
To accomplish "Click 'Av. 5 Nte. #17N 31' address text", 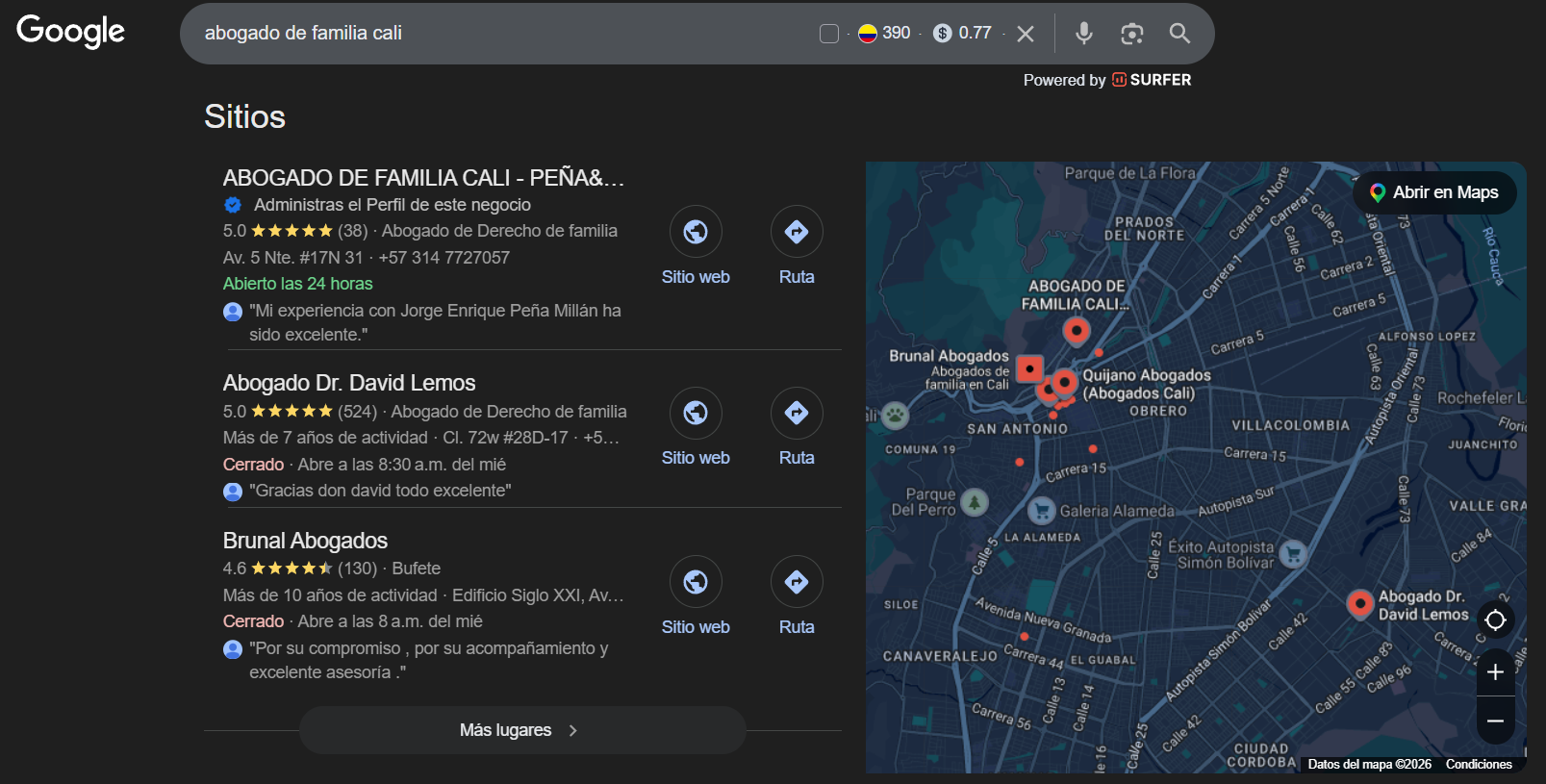I will point(292,258).
